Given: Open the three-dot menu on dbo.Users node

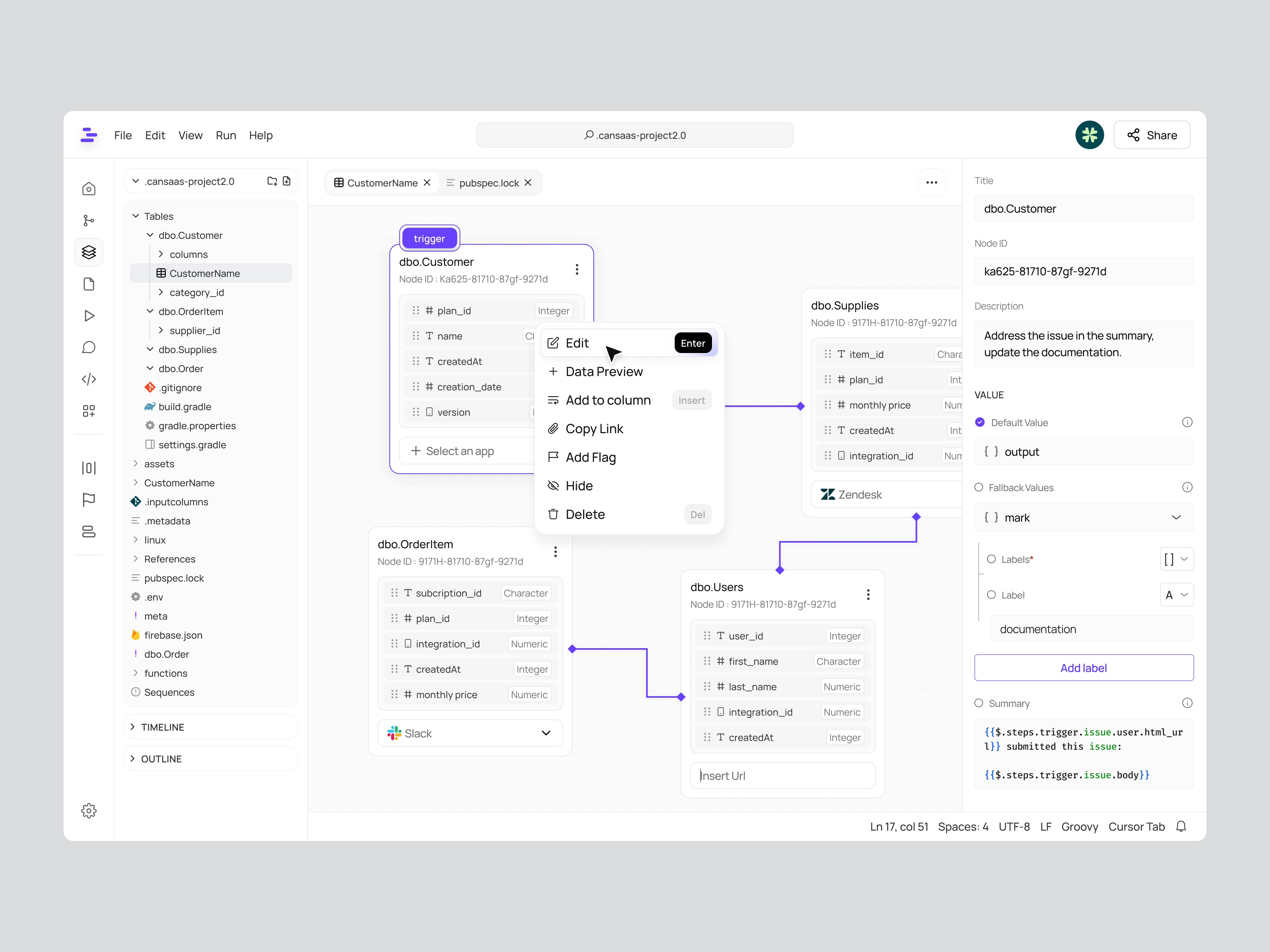Looking at the screenshot, I should [868, 594].
